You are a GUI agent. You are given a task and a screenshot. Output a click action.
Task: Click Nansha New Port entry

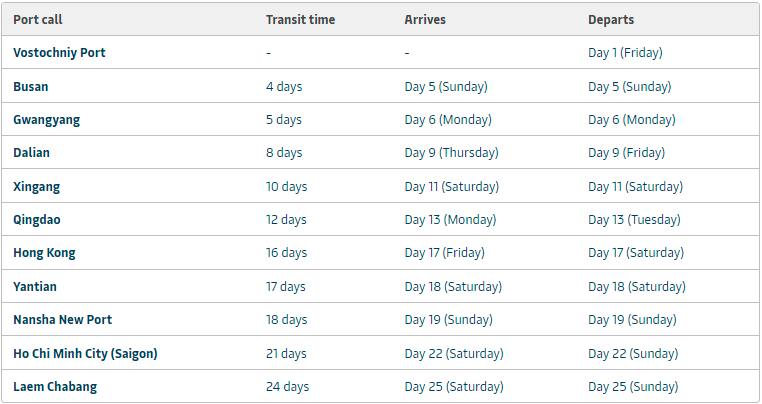coord(62,319)
